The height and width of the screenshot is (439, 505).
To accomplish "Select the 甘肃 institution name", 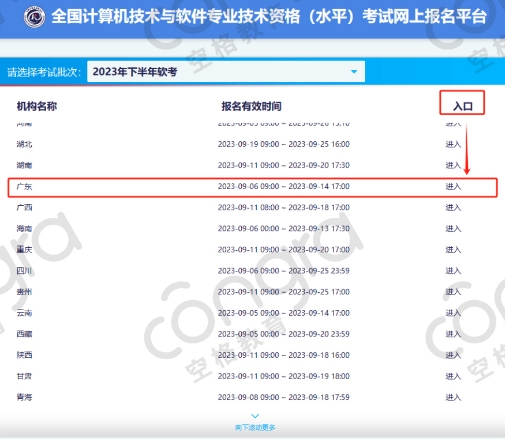I will coord(24,376).
